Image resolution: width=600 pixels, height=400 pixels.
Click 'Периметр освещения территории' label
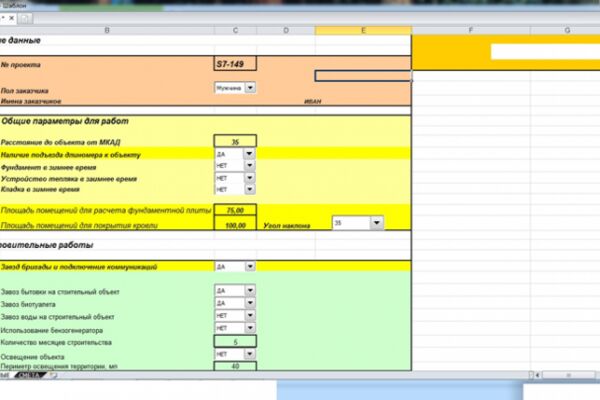tap(59, 366)
